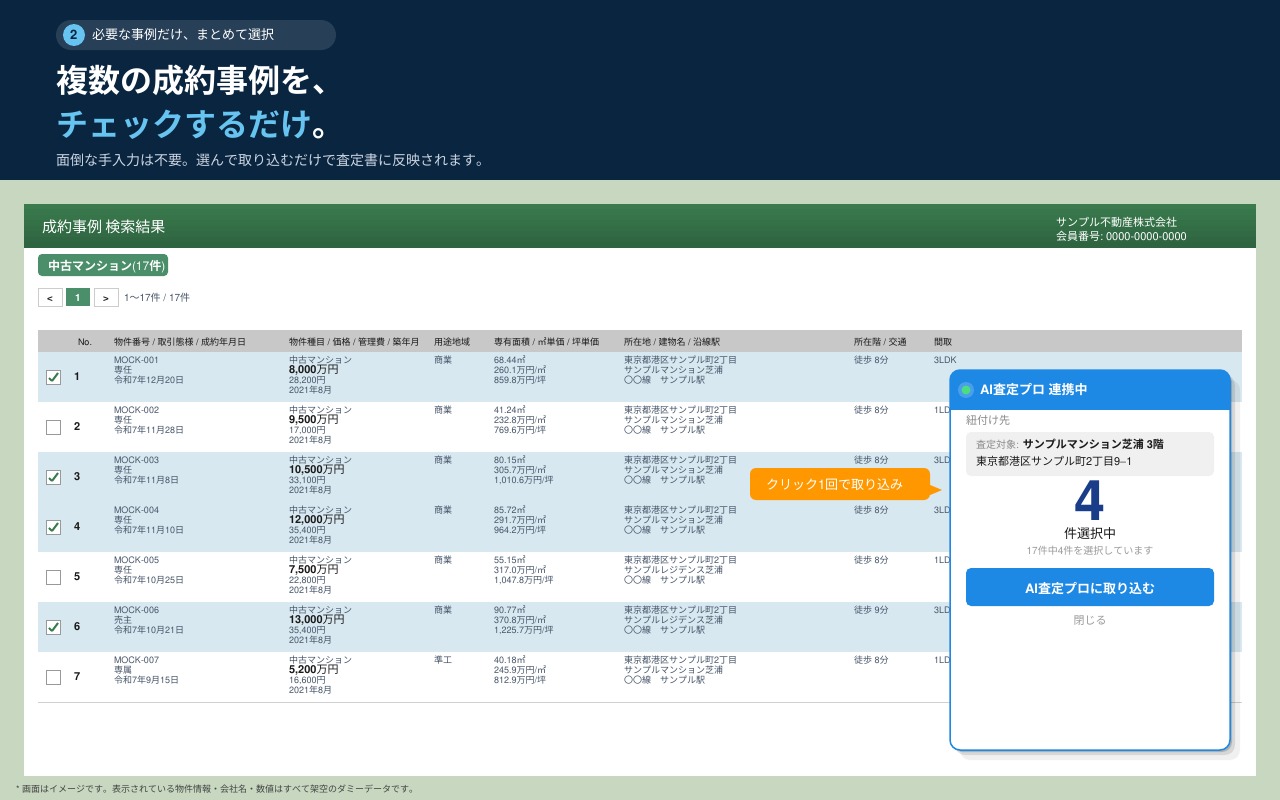Click the 7,500万円 price
This screenshot has width=1280, height=800.
point(314,569)
